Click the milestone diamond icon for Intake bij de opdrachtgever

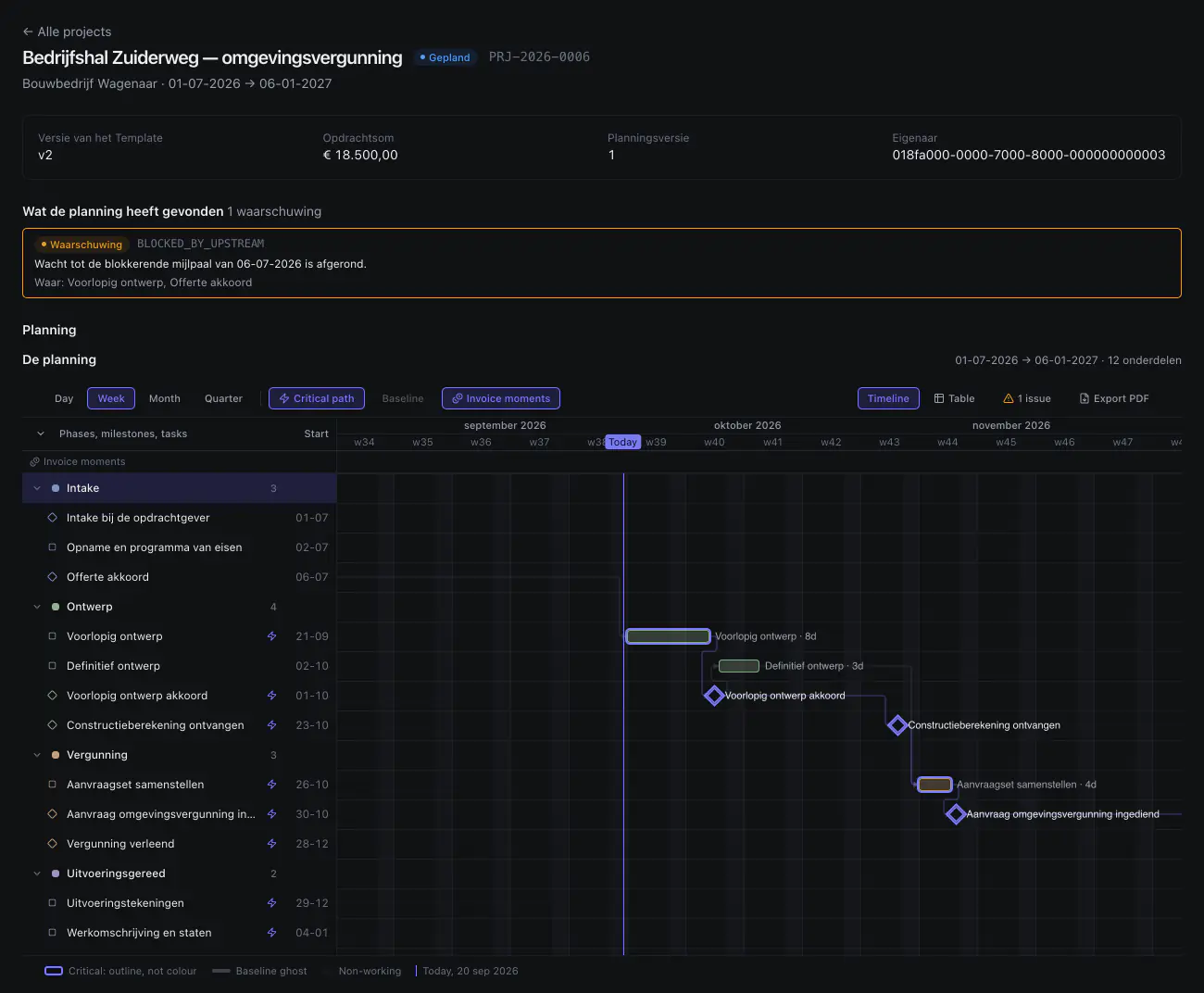click(53, 518)
